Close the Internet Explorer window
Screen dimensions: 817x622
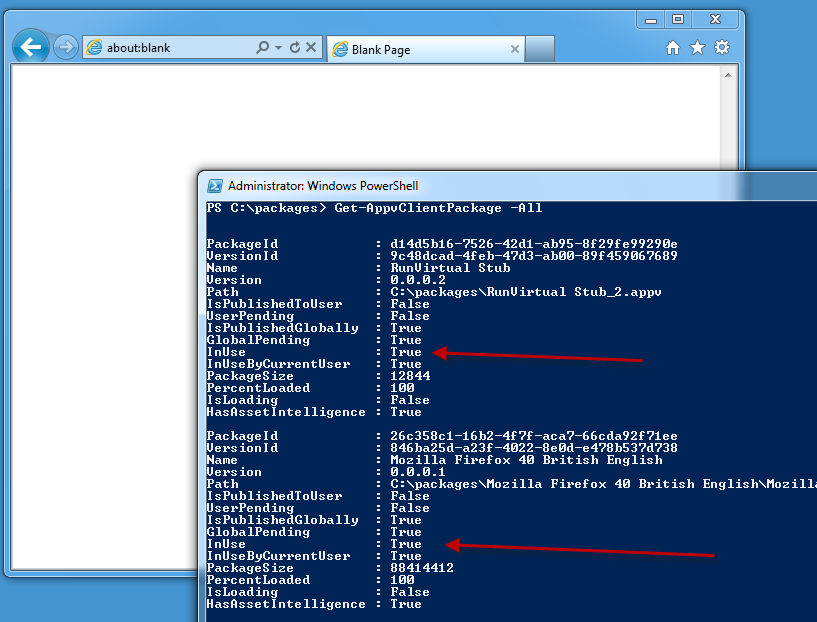[x=714, y=19]
